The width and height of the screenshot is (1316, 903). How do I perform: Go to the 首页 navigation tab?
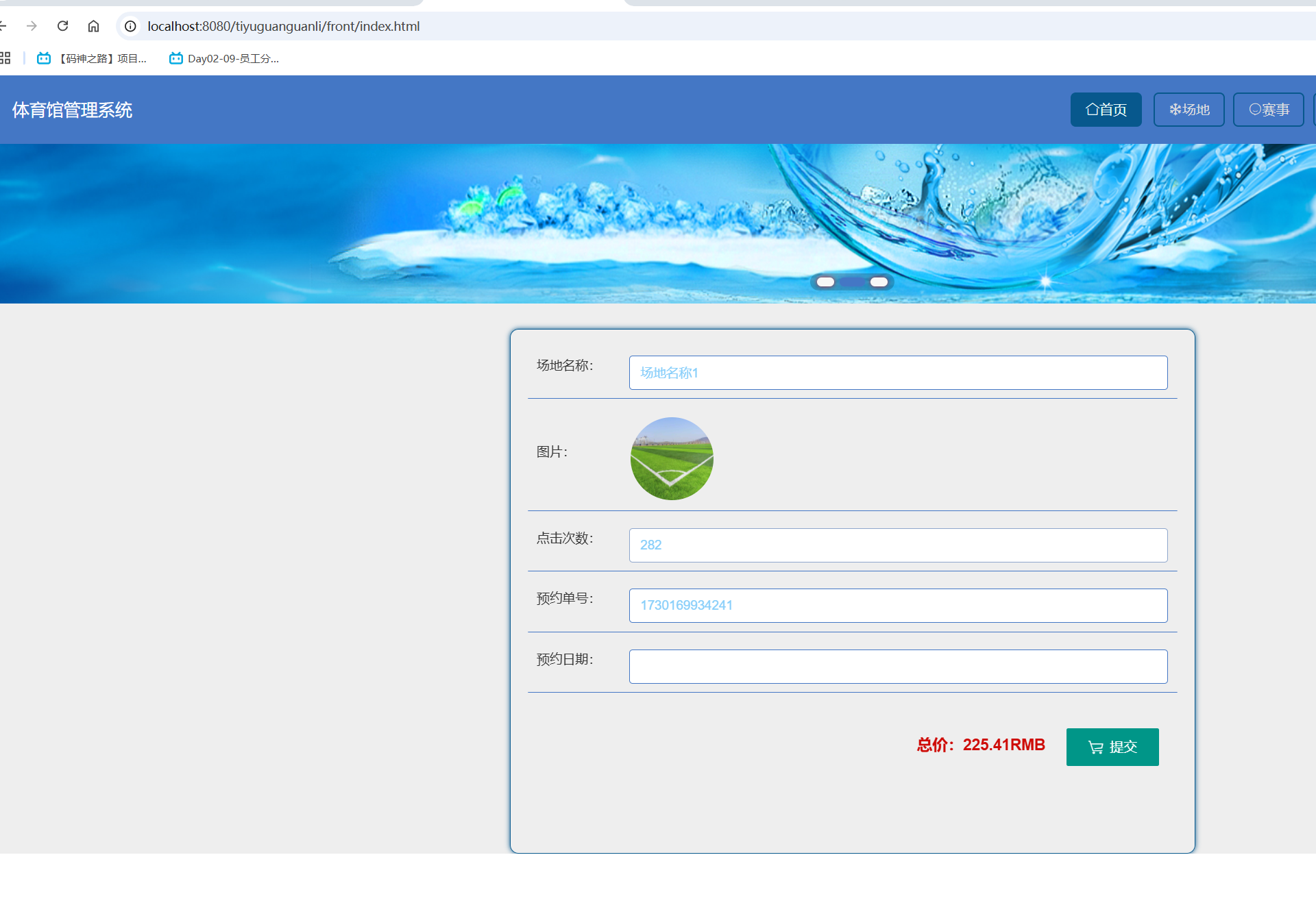coord(1106,110)
